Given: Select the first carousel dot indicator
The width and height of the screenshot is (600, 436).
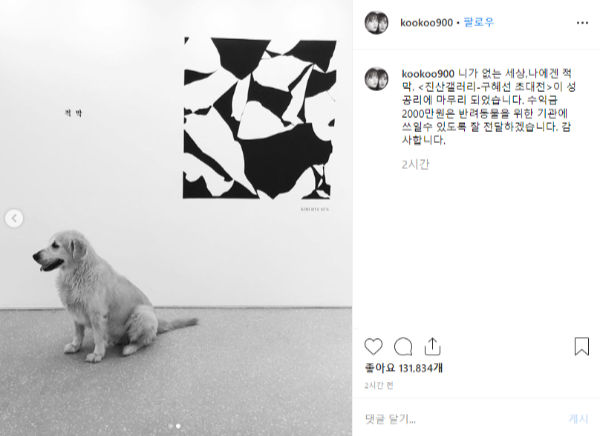Looking at the screenshot, I should pos(171,426).
